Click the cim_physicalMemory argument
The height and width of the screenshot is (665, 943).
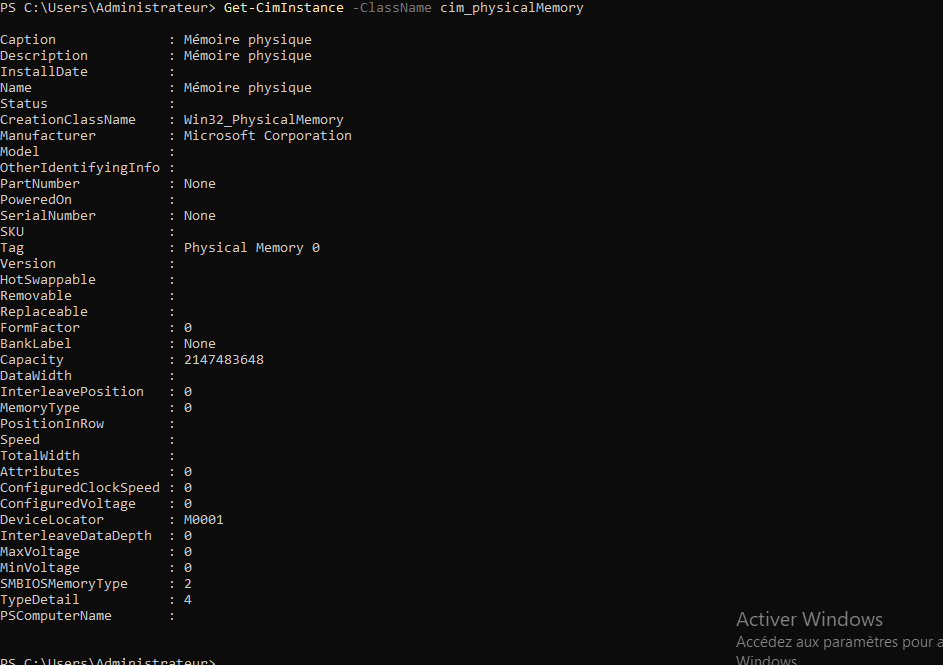tap(511, 8)
